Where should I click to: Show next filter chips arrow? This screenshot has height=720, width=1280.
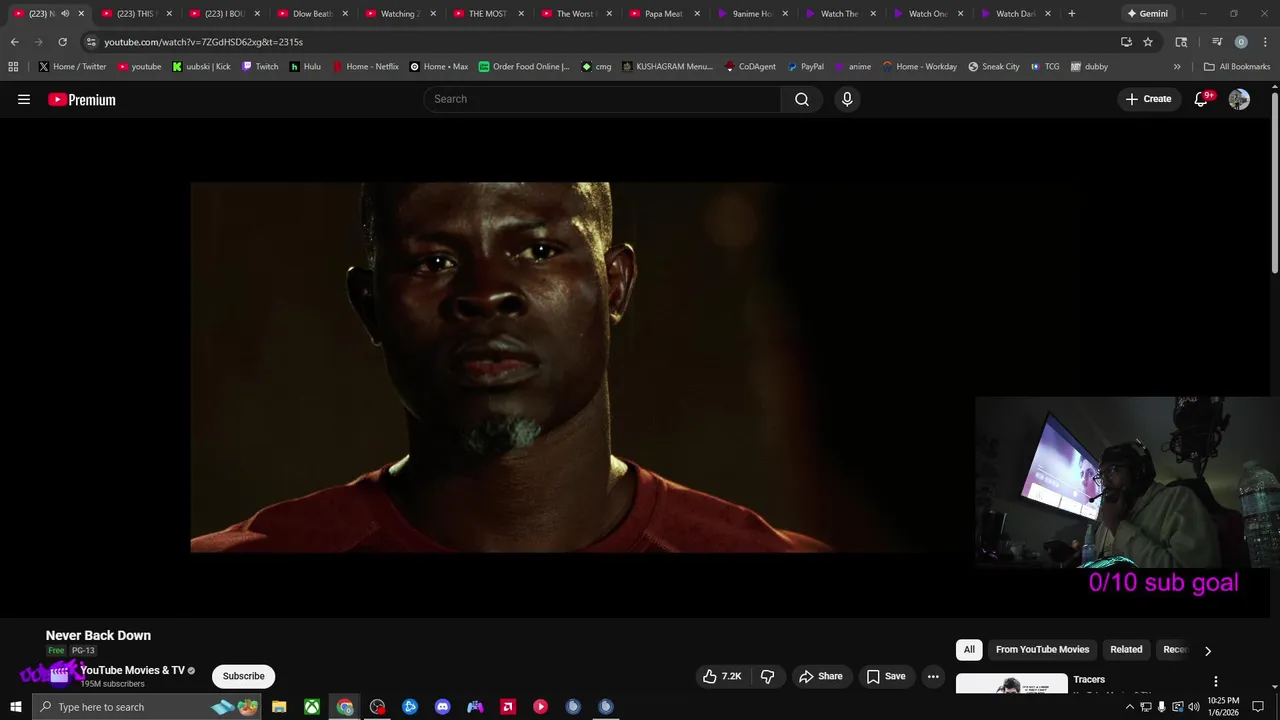(x=1207, y=651)
